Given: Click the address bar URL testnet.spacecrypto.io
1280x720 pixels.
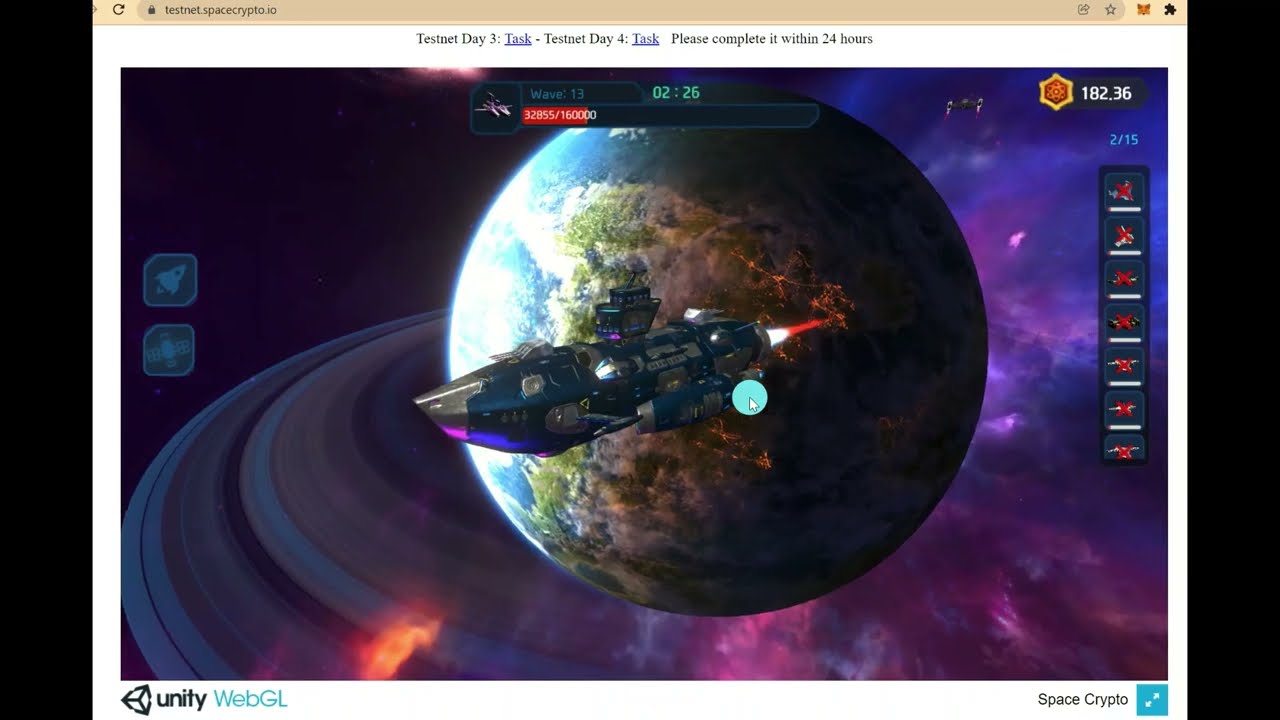Looking at the screenshot, I should click(220, 10).
